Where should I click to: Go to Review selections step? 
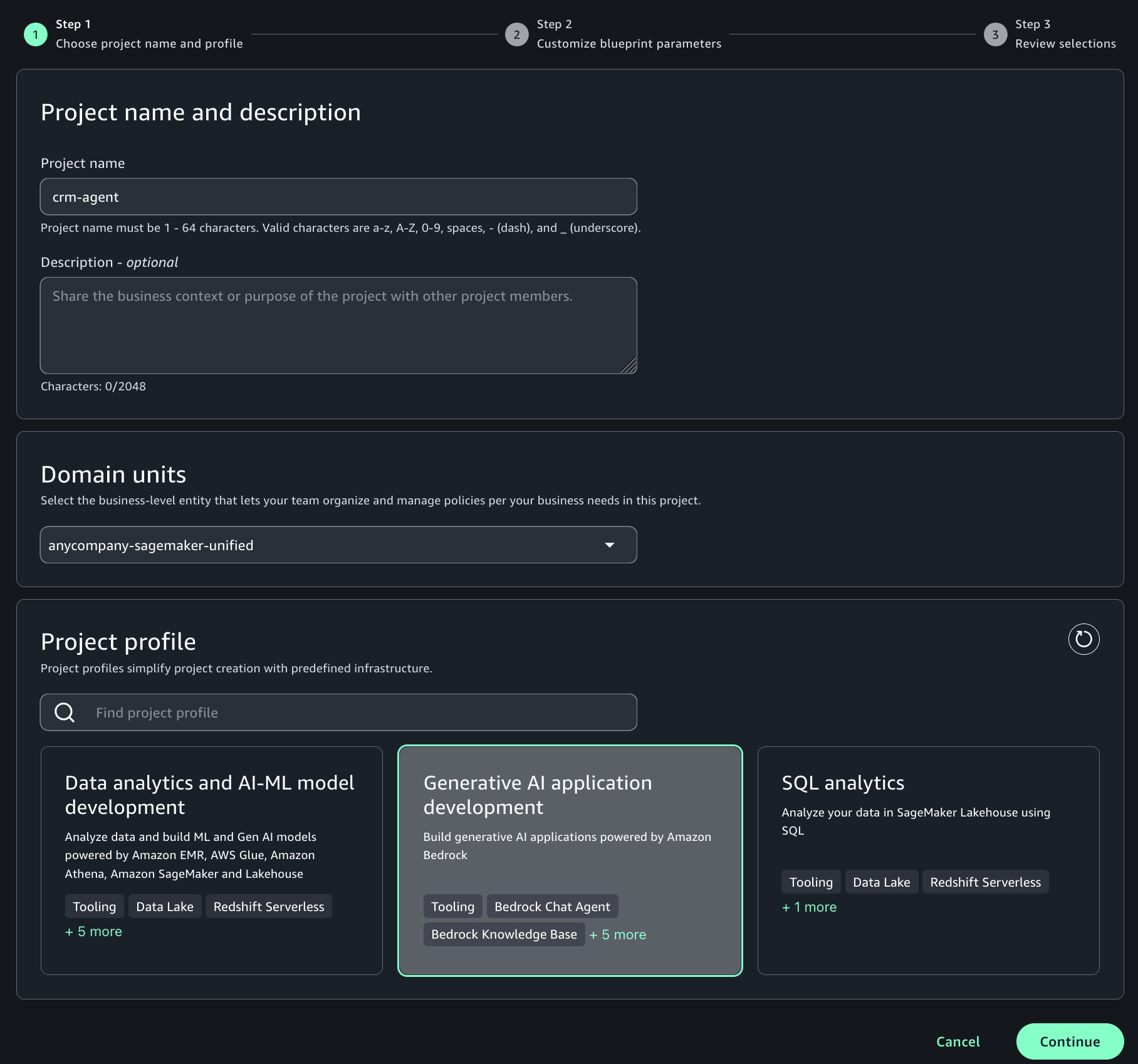[x=1065, y=44]
